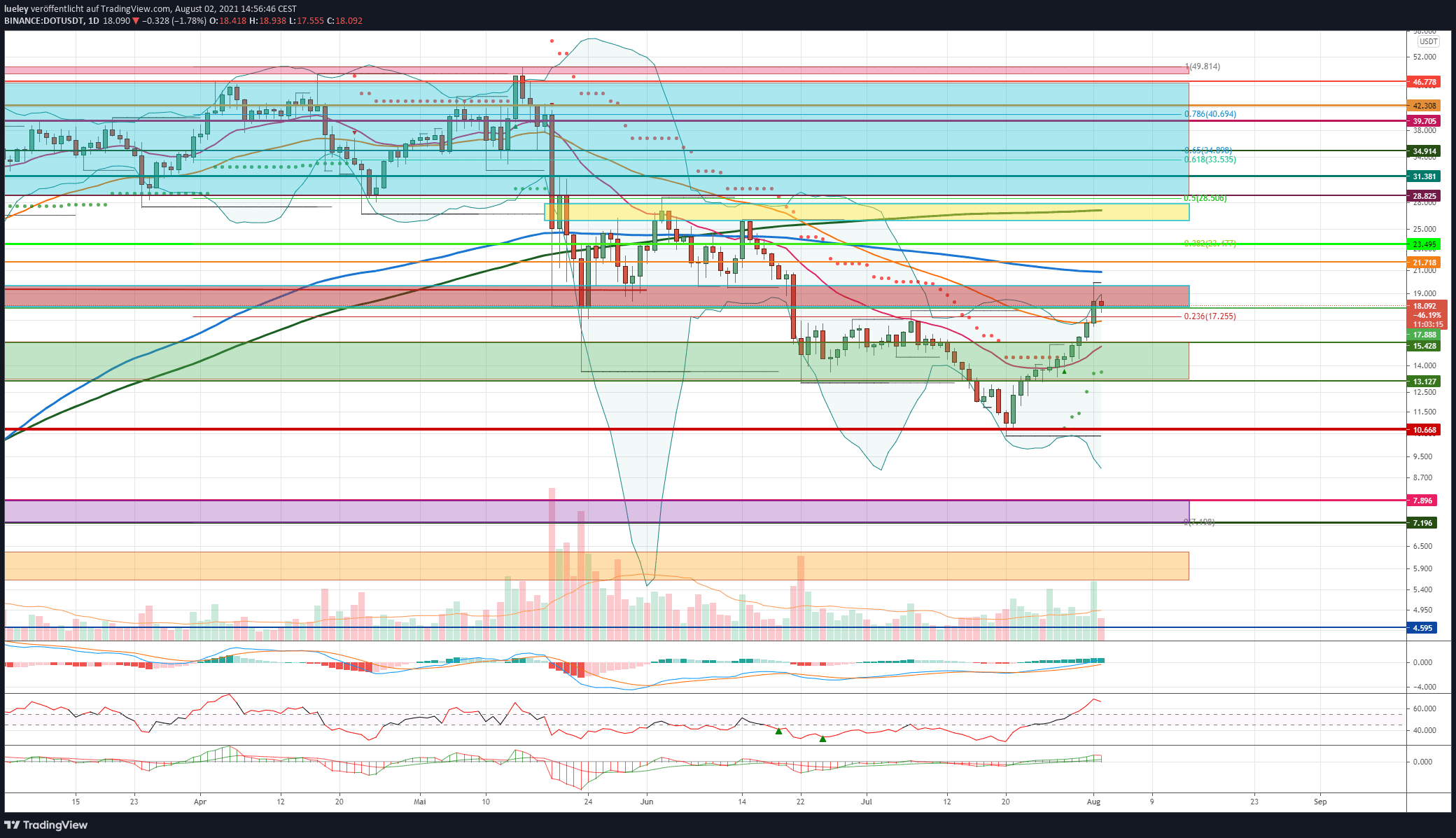Select the 10.668 red support price label
This screenshot has width=1456, height=838.
(x=1424, y=430)
